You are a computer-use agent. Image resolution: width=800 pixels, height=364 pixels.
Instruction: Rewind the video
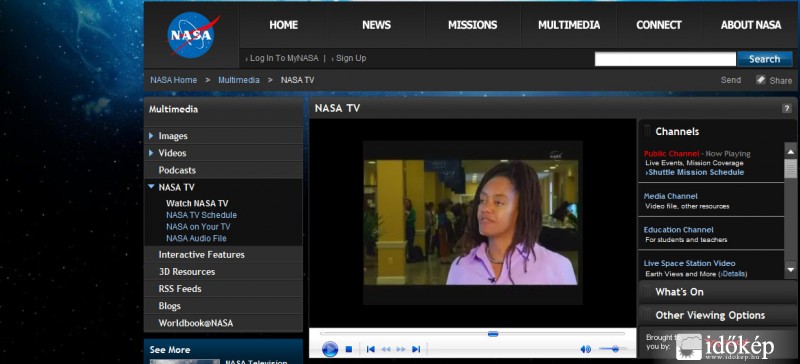point(386,349)
